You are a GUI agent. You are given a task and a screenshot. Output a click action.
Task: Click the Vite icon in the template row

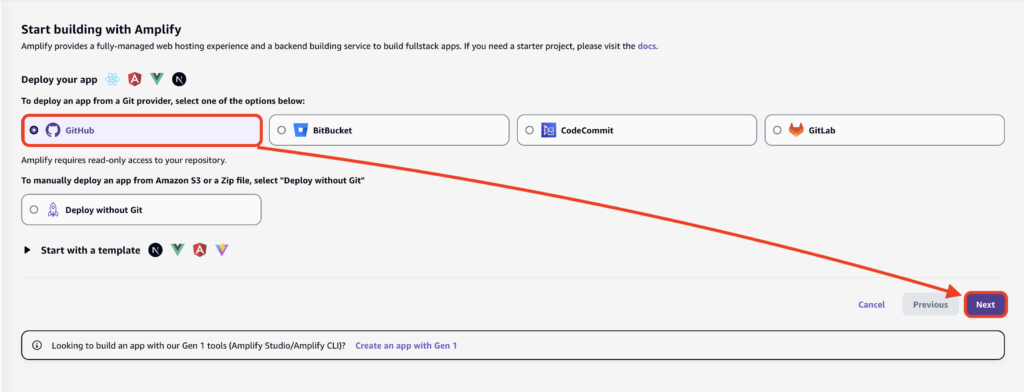pyautogui.click(x=222, y=250)
